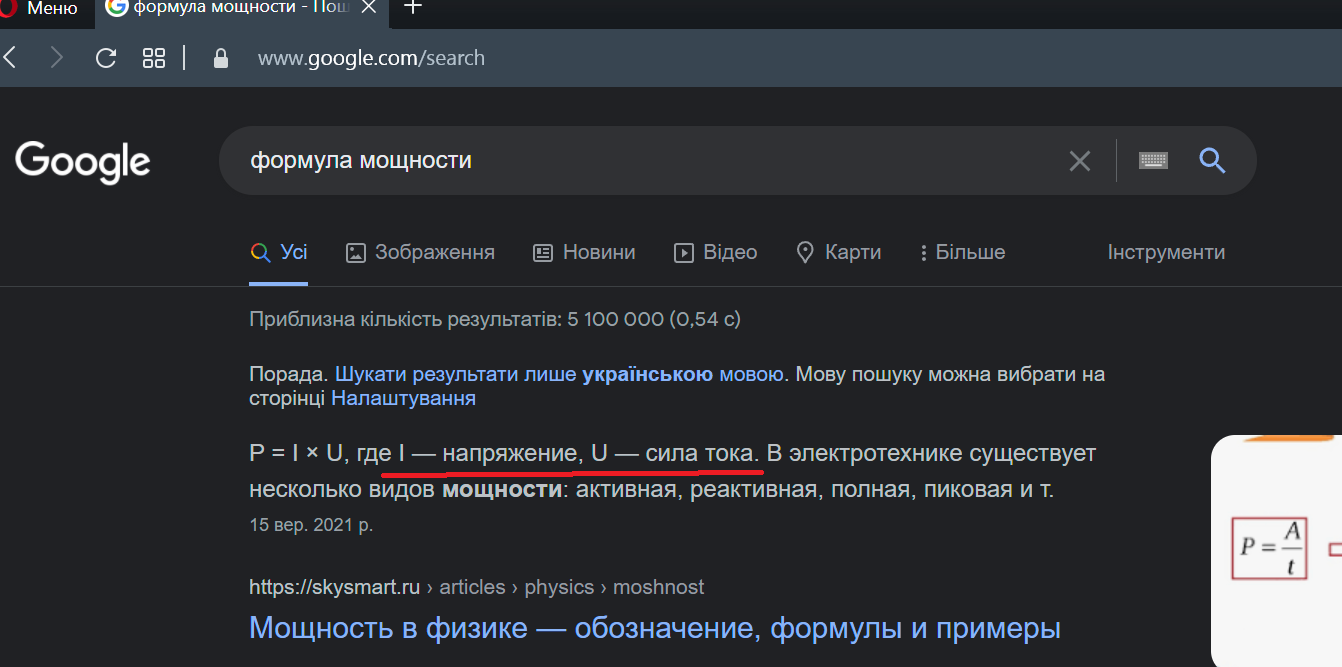This screenshot has width=1342, height=667.
Task: Open a new browser tab with plus
Action: 411,9
